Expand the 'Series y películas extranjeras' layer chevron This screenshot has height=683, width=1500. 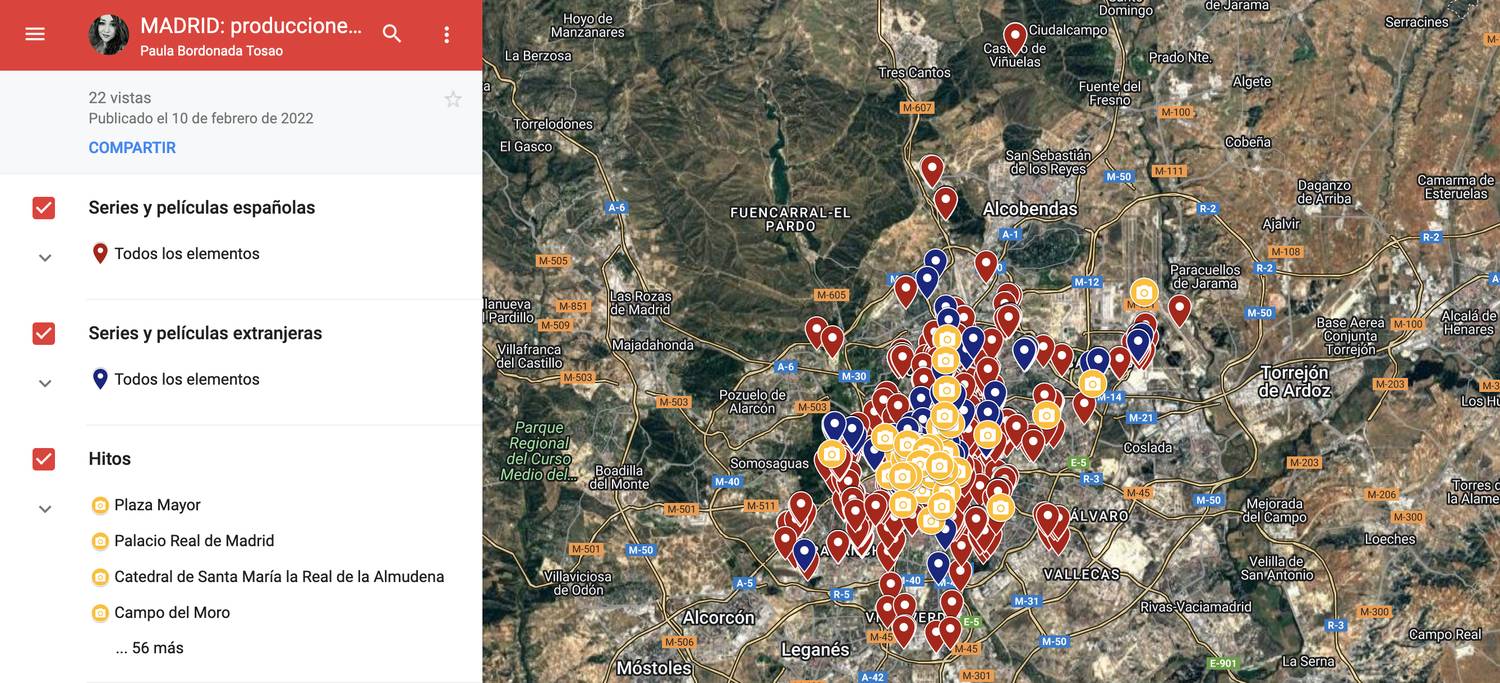(x=45, y=384)
